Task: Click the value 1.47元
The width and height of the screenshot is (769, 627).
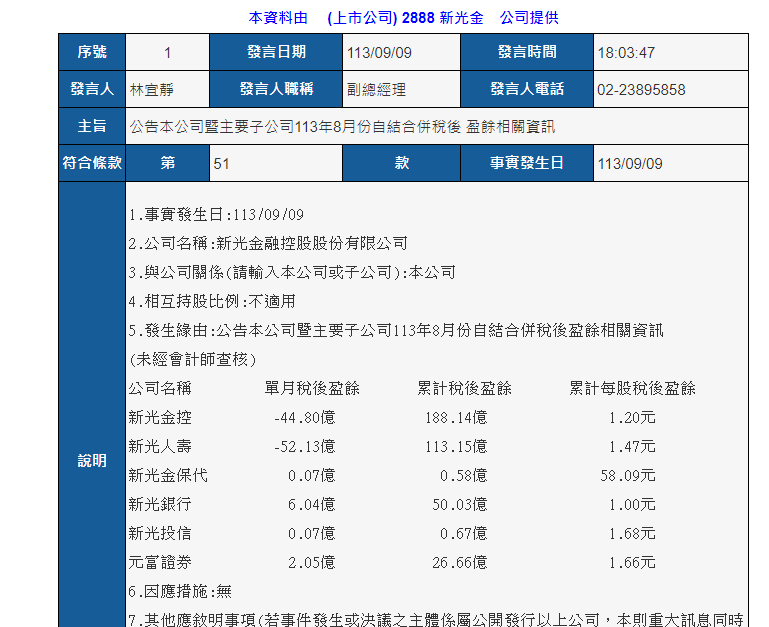Action: tap(632, 446)
